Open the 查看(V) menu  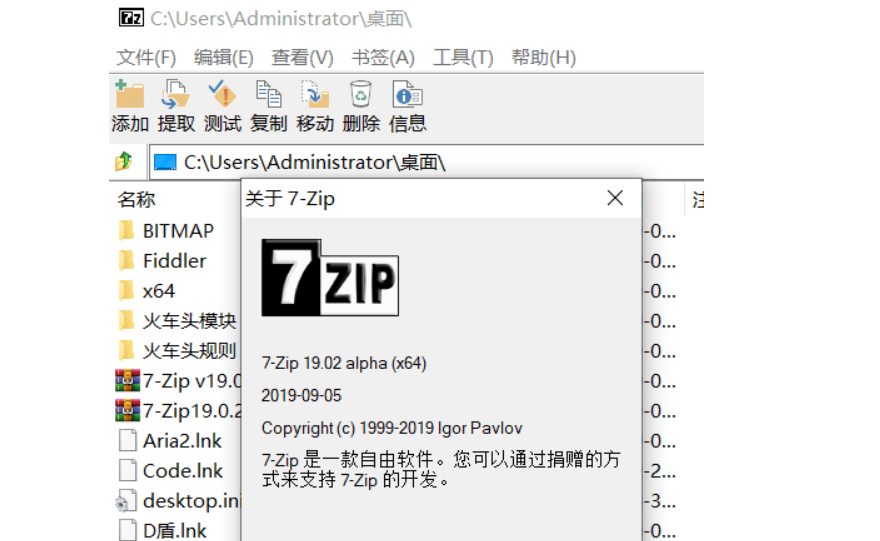point(302,57)
